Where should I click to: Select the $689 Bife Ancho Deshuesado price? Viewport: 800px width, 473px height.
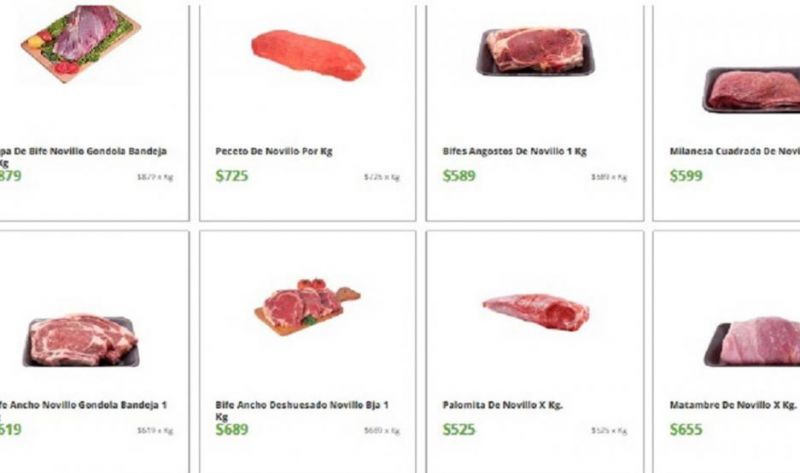[232, 429]
